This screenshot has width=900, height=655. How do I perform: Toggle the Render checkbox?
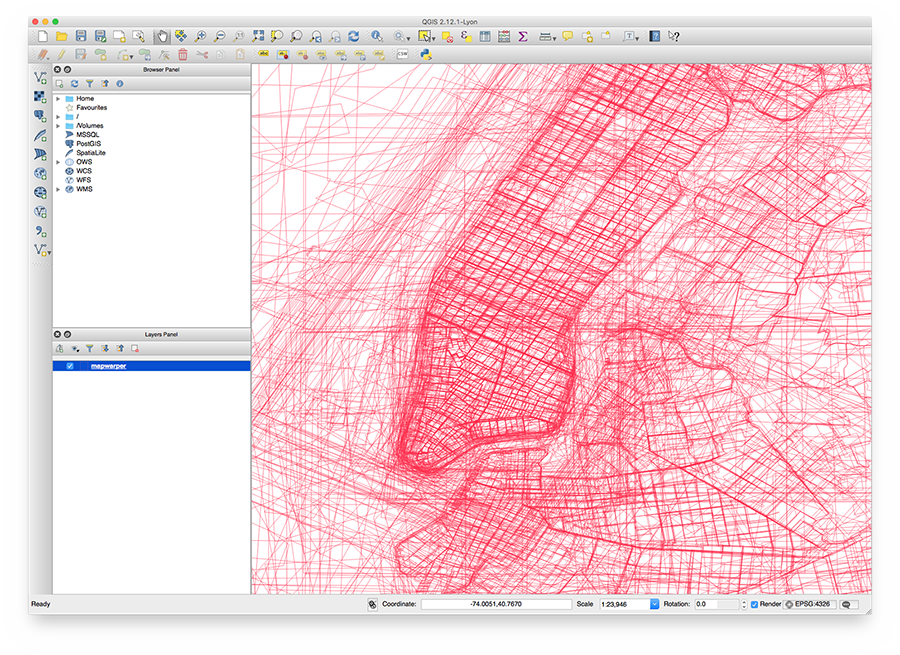pyautogui.click(x=755, y=604)
